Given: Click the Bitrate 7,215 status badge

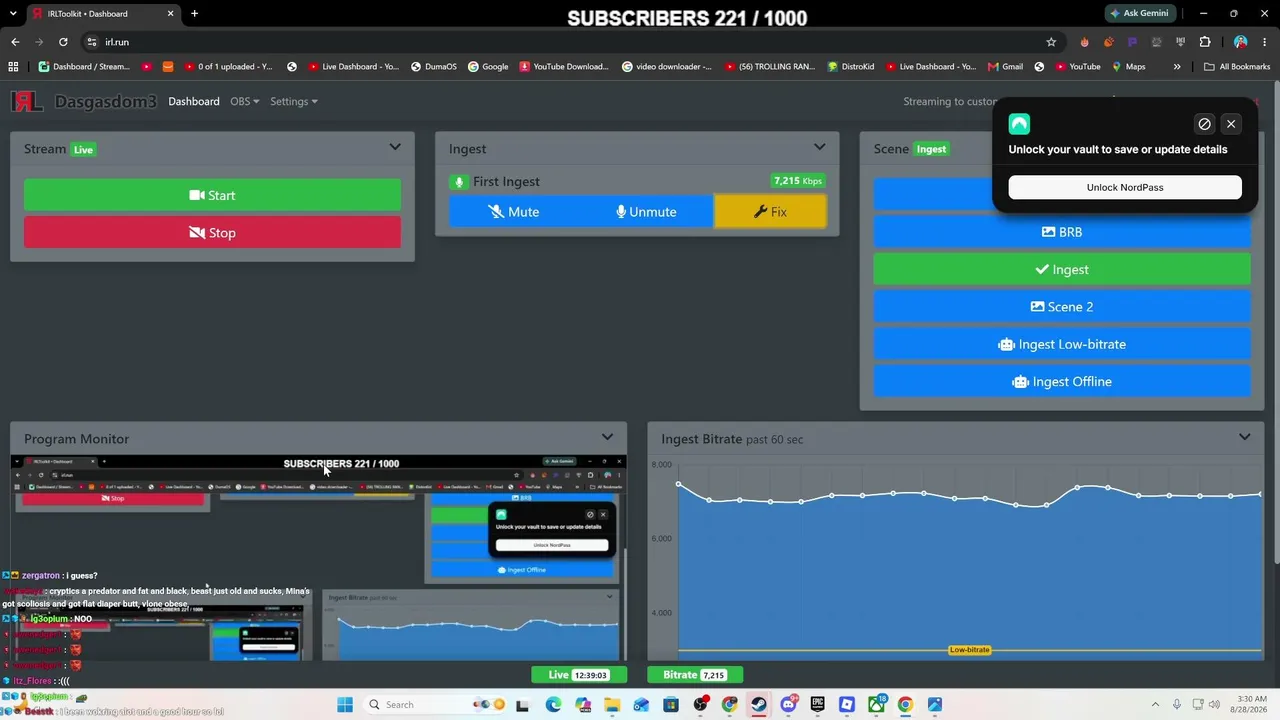Looking at the screenshot, I should (695, 675).
